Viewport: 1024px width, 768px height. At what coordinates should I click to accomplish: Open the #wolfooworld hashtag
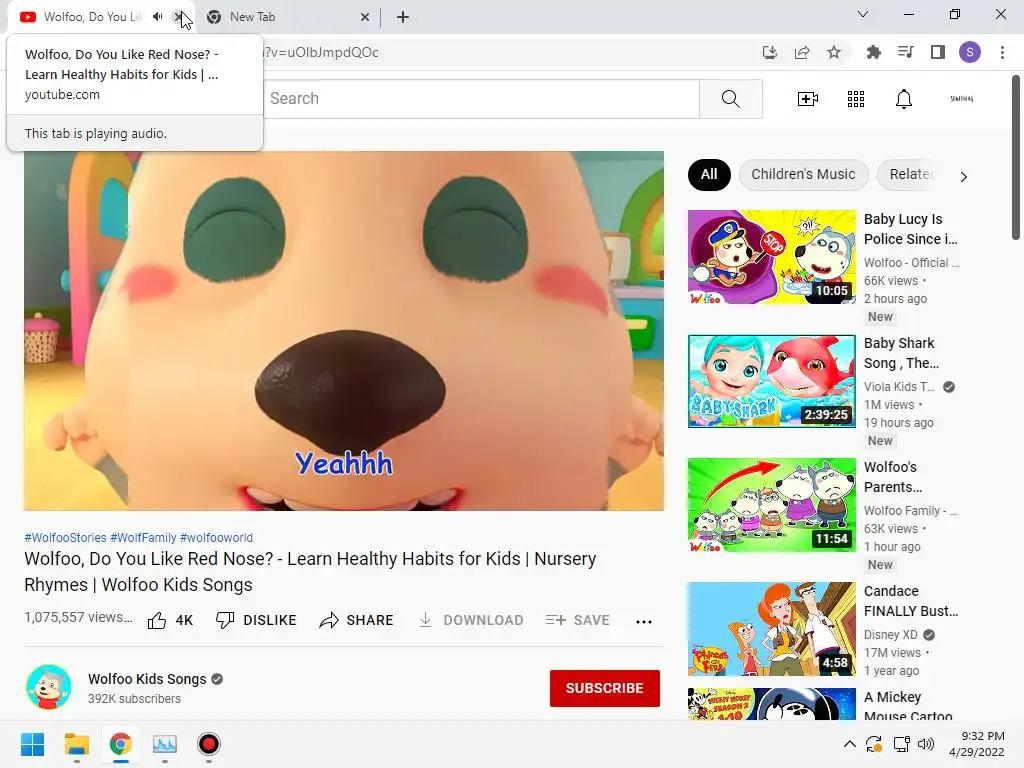(216, 537)
